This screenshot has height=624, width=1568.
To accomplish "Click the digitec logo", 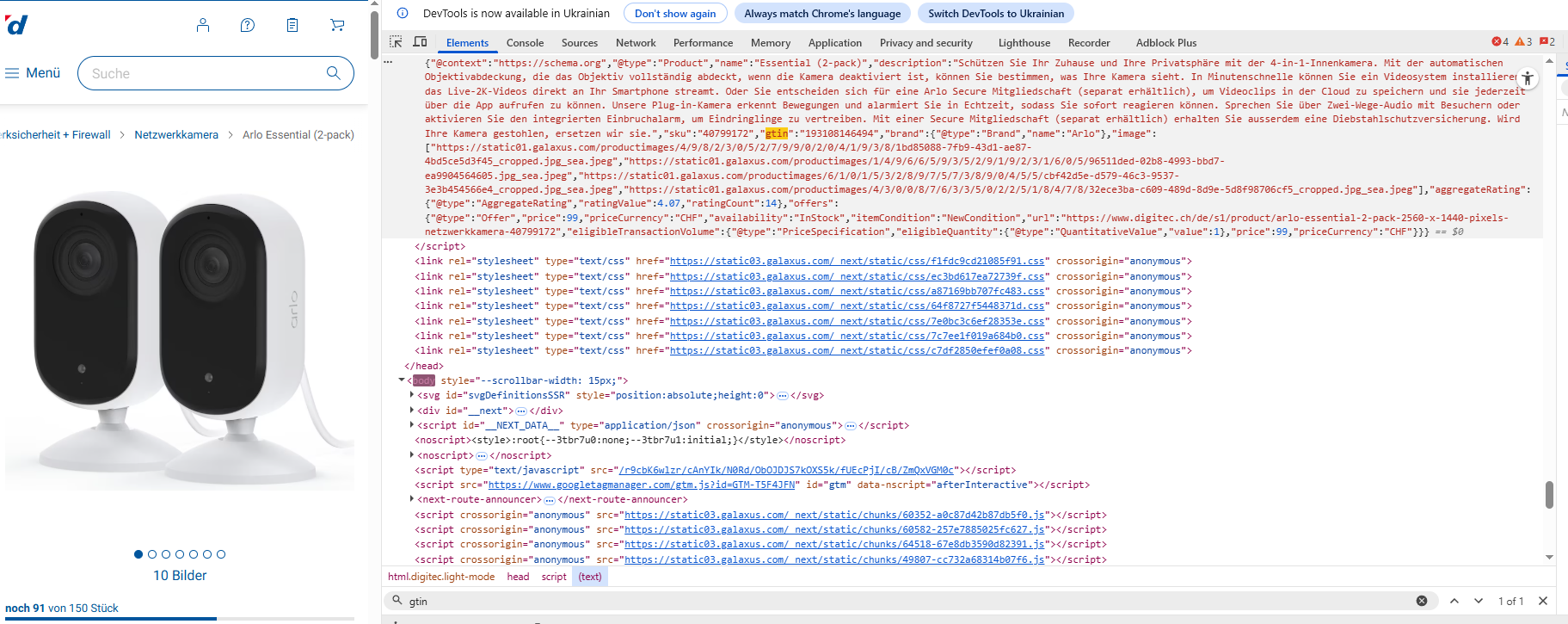I will pyautogui.click(x=16, y=25).
